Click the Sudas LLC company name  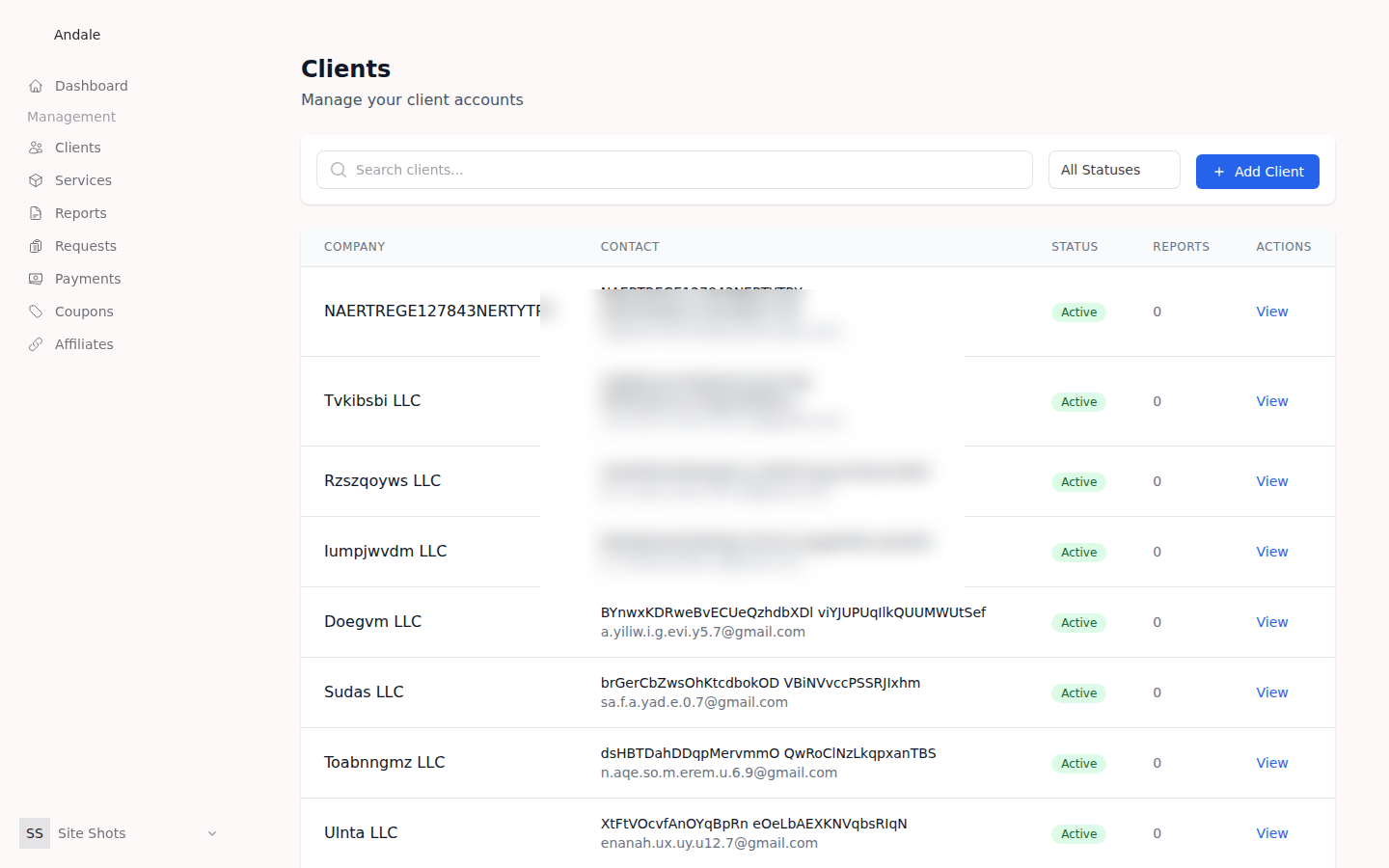[x=364, y=692]
